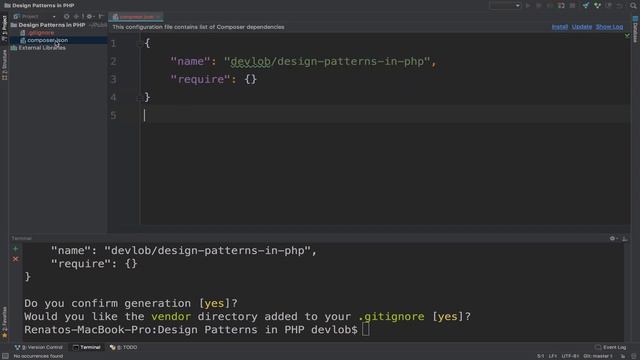Open the Terminal panel gear settings
This screenshot has height=360, width=640.
coord(613,238)
